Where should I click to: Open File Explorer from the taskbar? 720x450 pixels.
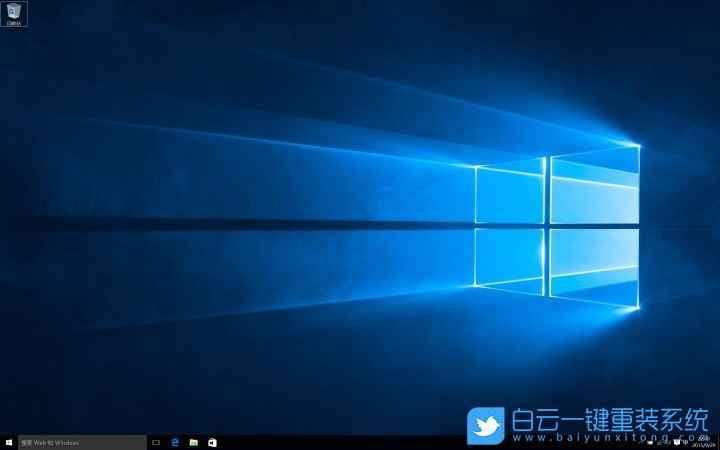tap(193, 442)
